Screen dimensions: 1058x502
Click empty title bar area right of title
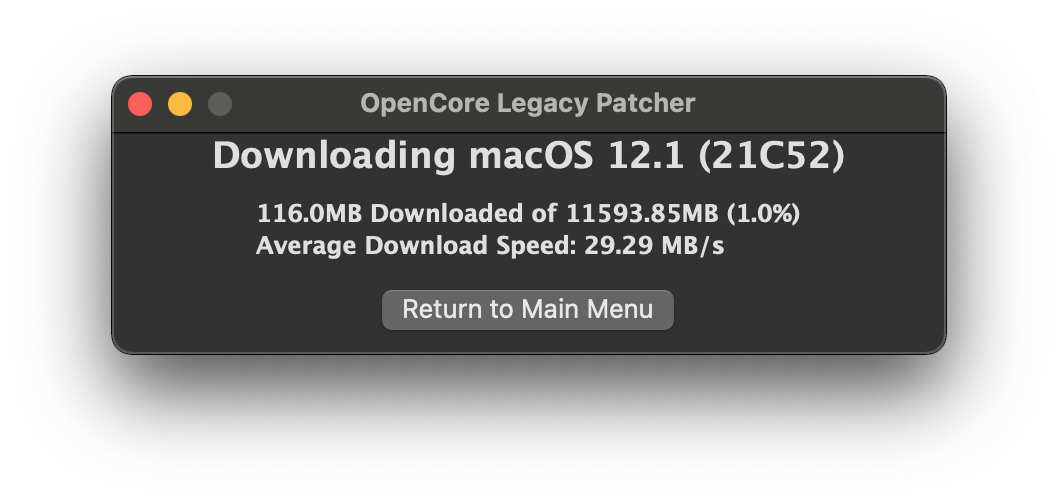(820, 104)
